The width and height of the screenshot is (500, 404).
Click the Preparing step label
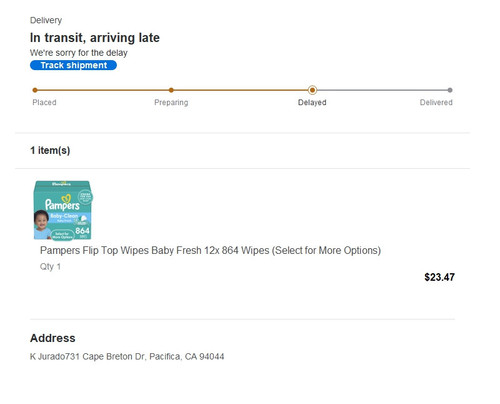171,102
